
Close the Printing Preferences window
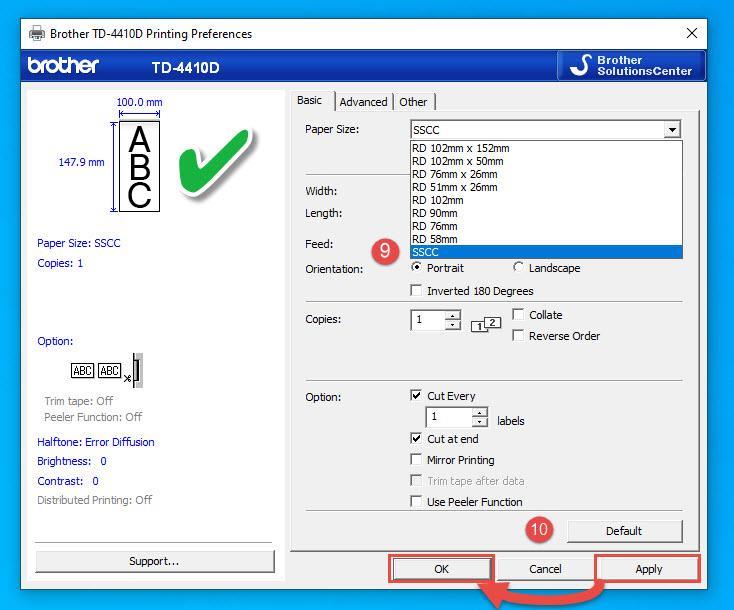pyautogui.click(x=692, y=33)
